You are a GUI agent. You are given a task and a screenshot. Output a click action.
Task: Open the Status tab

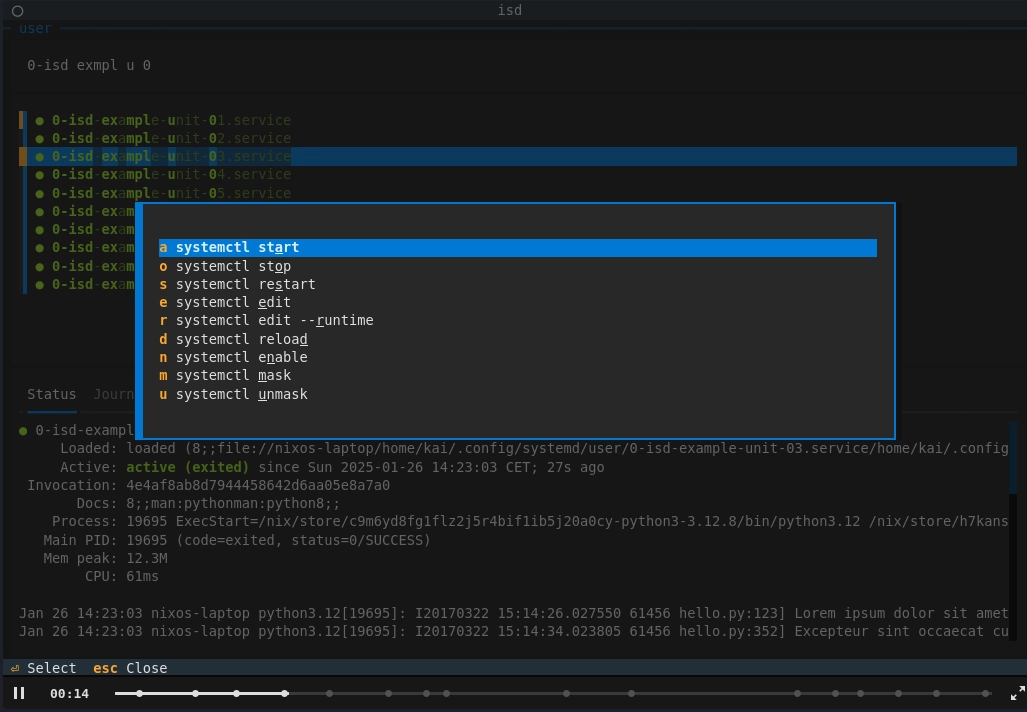51,394
